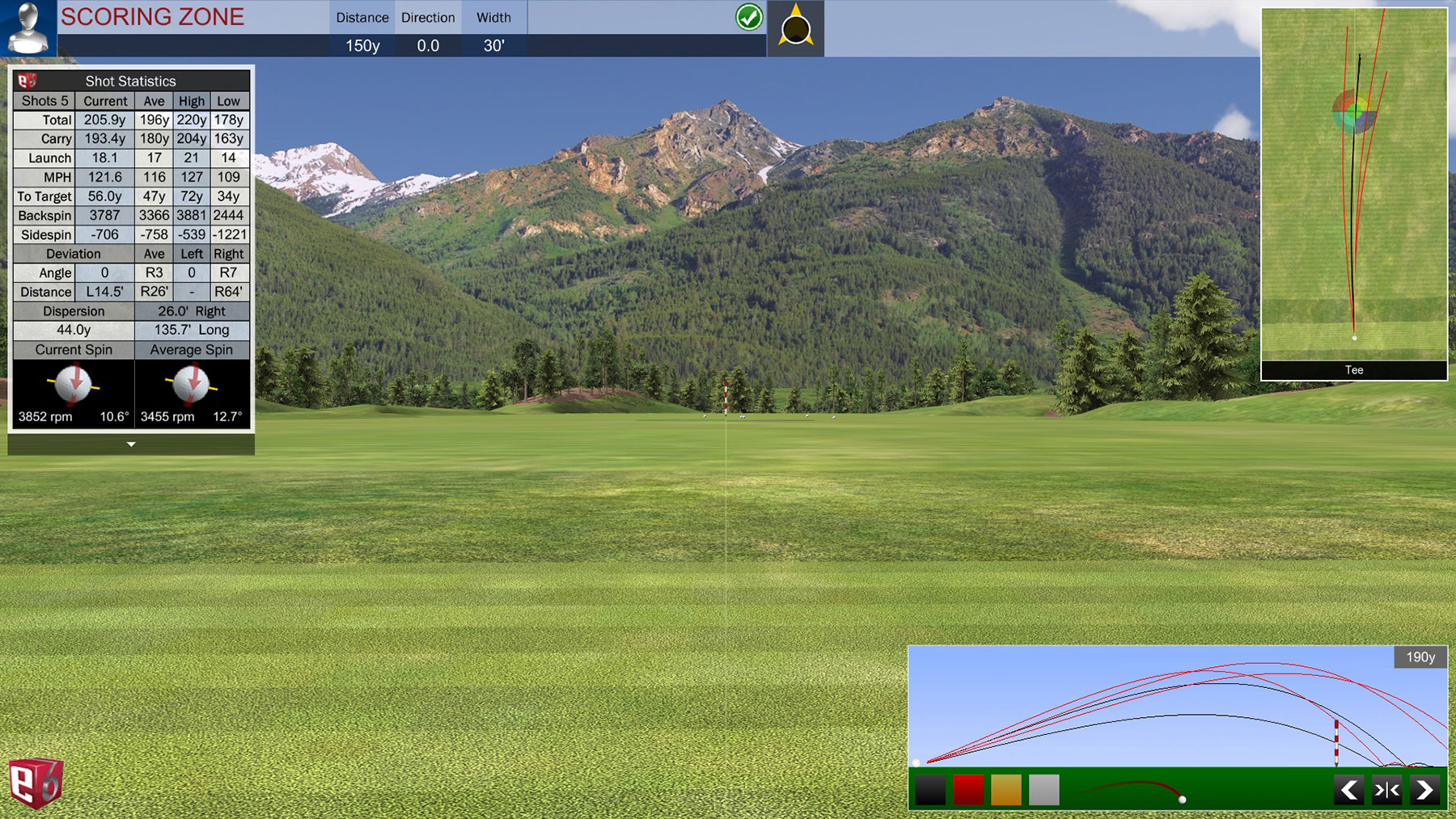The height and width of the screenshot is (819, 1456).
Task: Click the 26.0' Right dispersion value
Action: pos(192,311)
